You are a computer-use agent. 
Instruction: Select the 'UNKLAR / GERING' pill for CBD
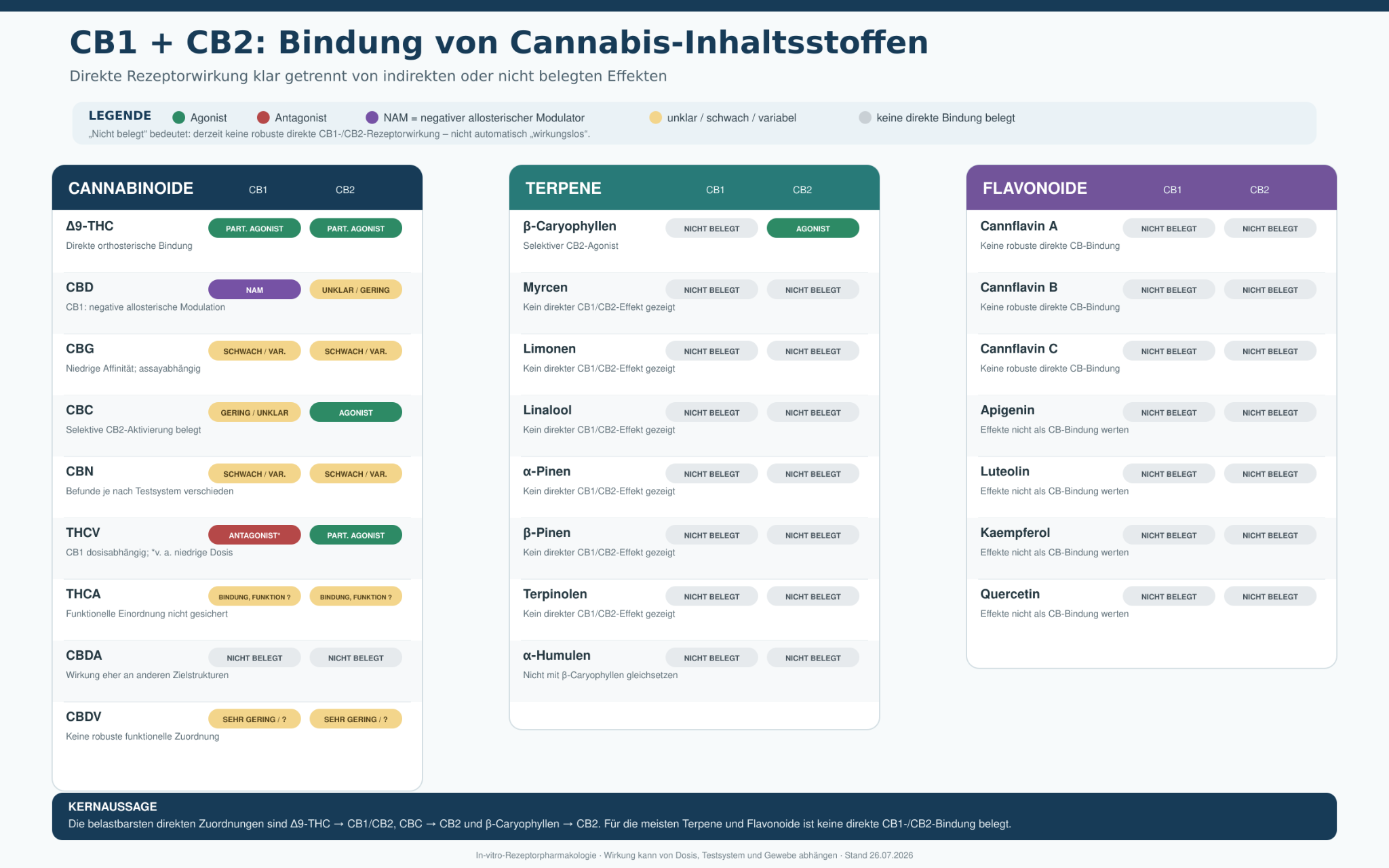tap(356, 290)
